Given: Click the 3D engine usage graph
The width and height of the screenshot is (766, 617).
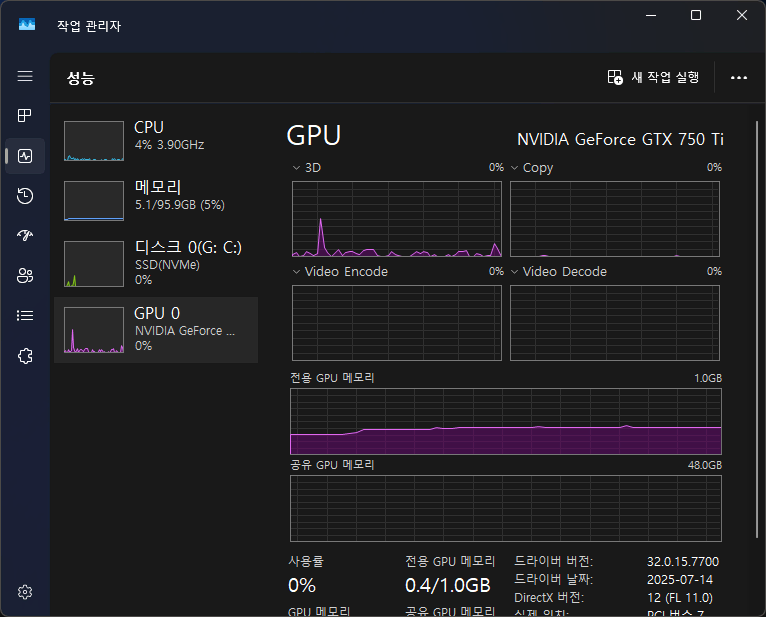Looking at the screenshot, I should 397,219.
